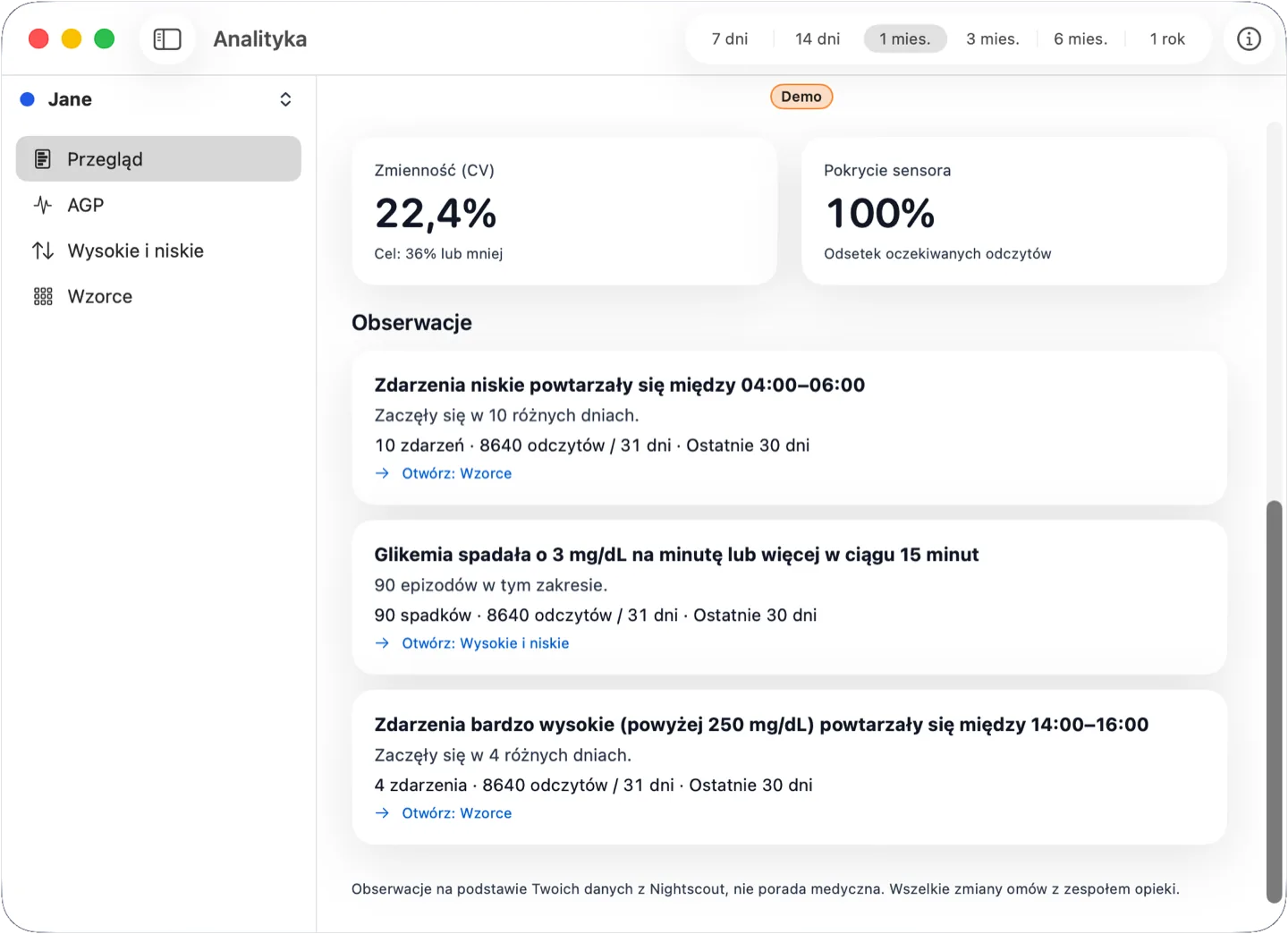This screenshot has width=1288, height=934.
Task: Open the Przegląd sidebar section
Action: pyautogui.click(x=158, y=159)
